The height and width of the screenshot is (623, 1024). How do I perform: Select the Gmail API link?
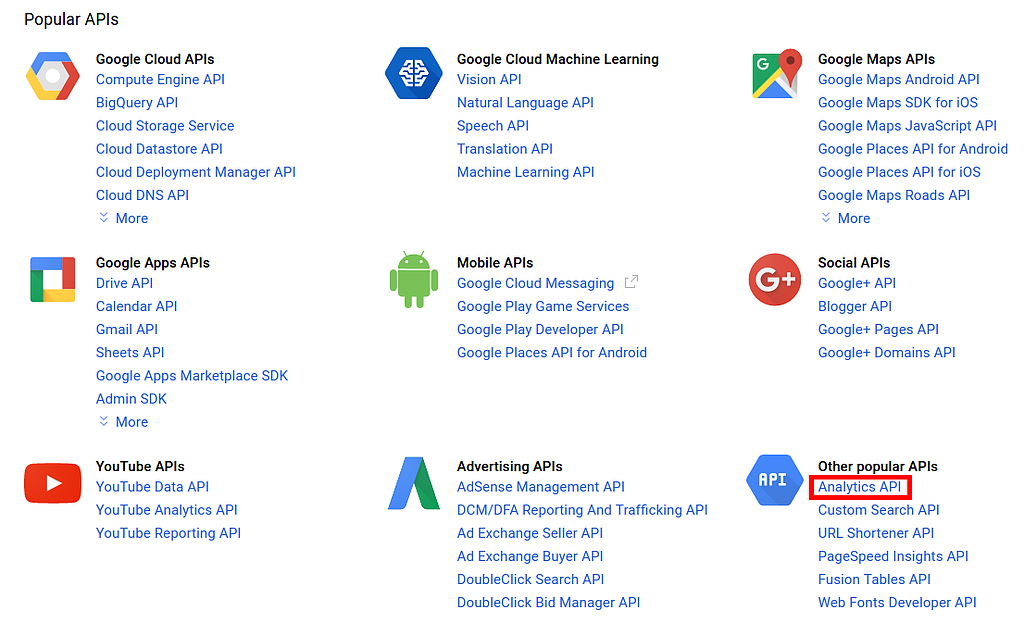point(127,329)
